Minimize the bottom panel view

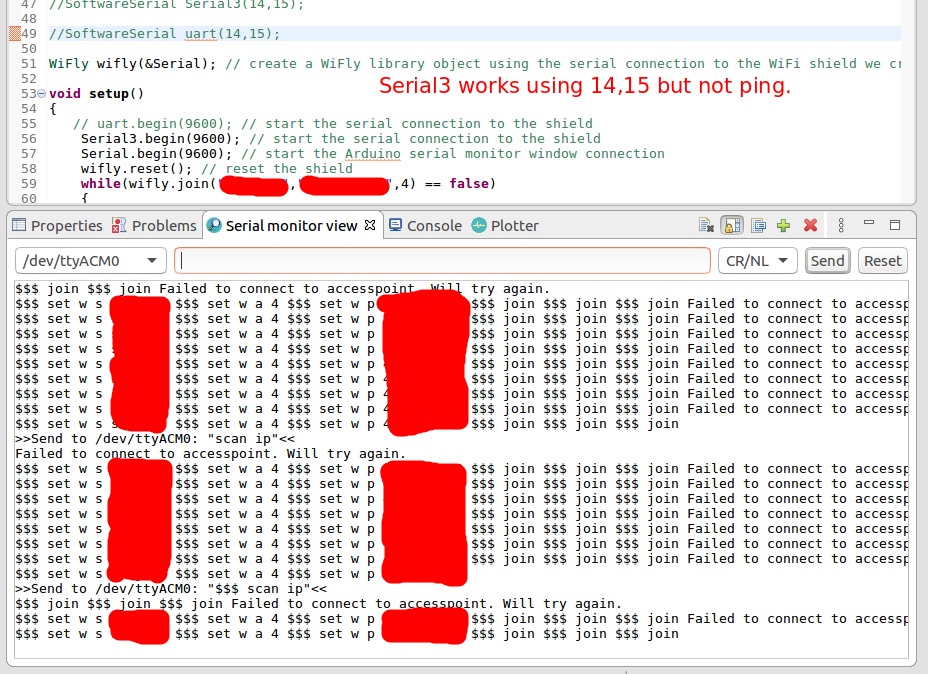pos(869,226)
